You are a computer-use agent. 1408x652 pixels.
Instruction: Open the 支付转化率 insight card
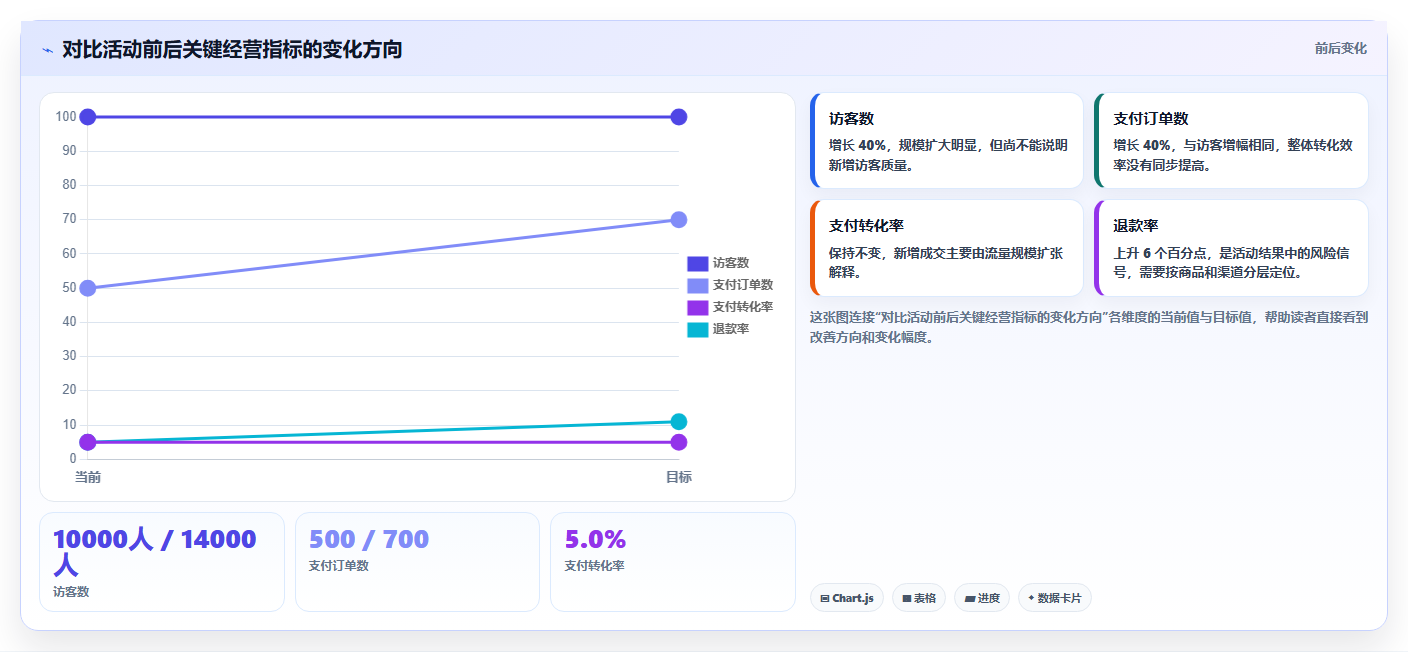(947, 248)
